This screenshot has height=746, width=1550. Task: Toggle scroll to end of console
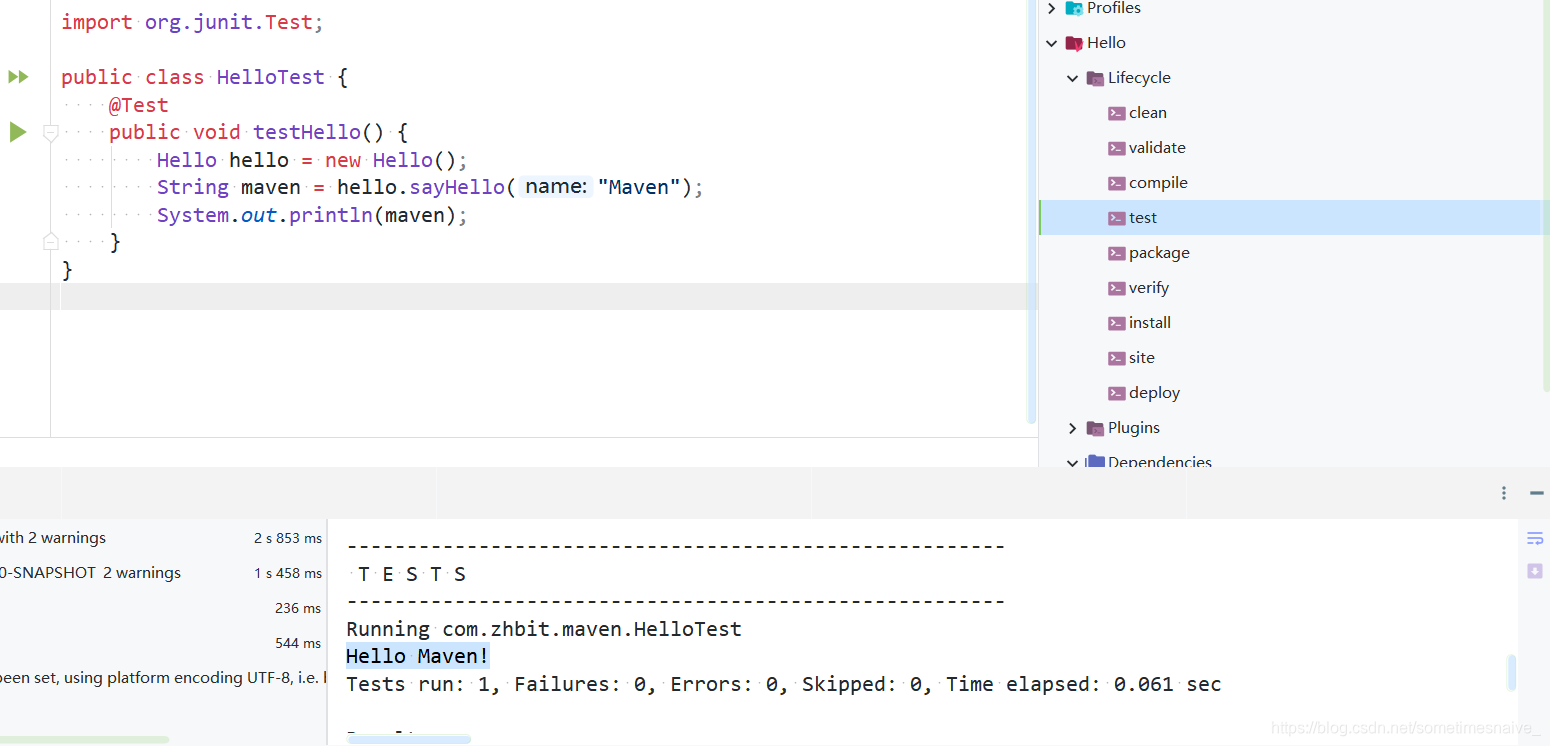(1535, 571)
